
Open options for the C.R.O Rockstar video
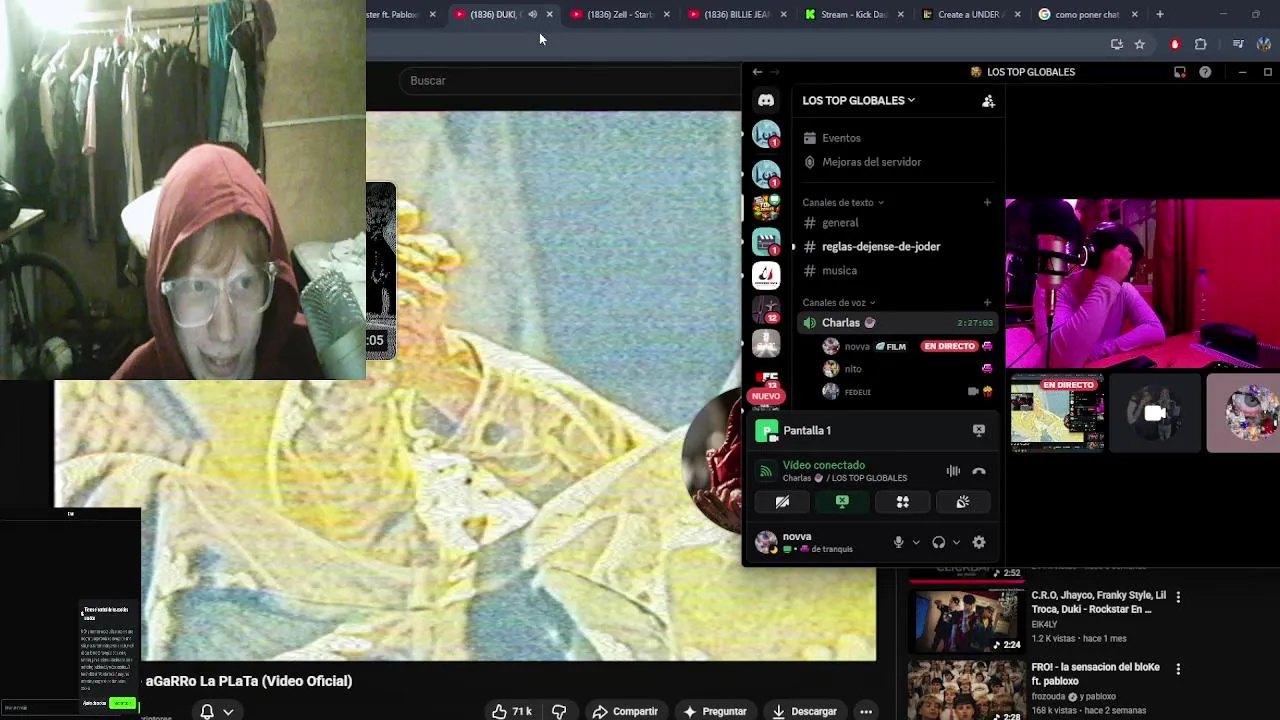(x=1178, y=597)
